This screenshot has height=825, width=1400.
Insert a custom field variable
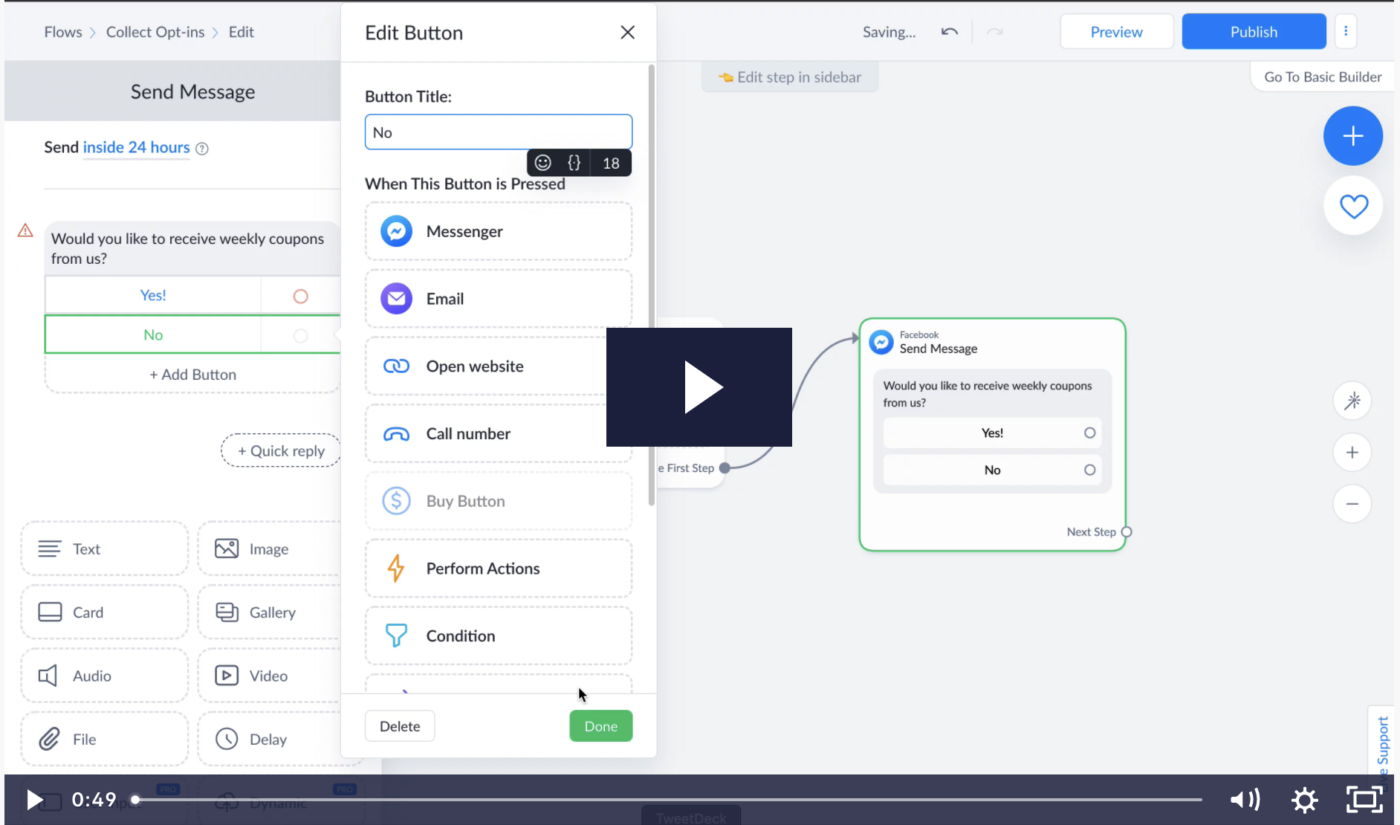coord(574,162)
